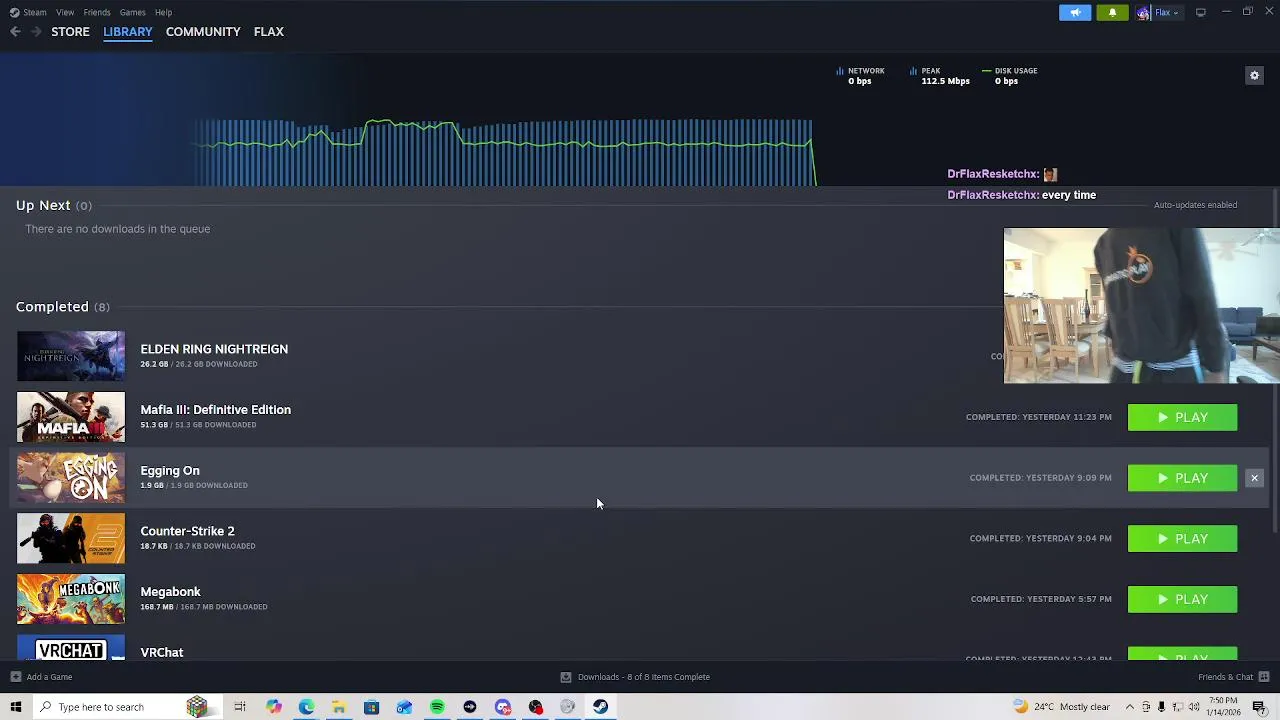Screen dimensions: 1280x720
Task: Click the Auto-updates enabled label
Action: pos(1195,205)
